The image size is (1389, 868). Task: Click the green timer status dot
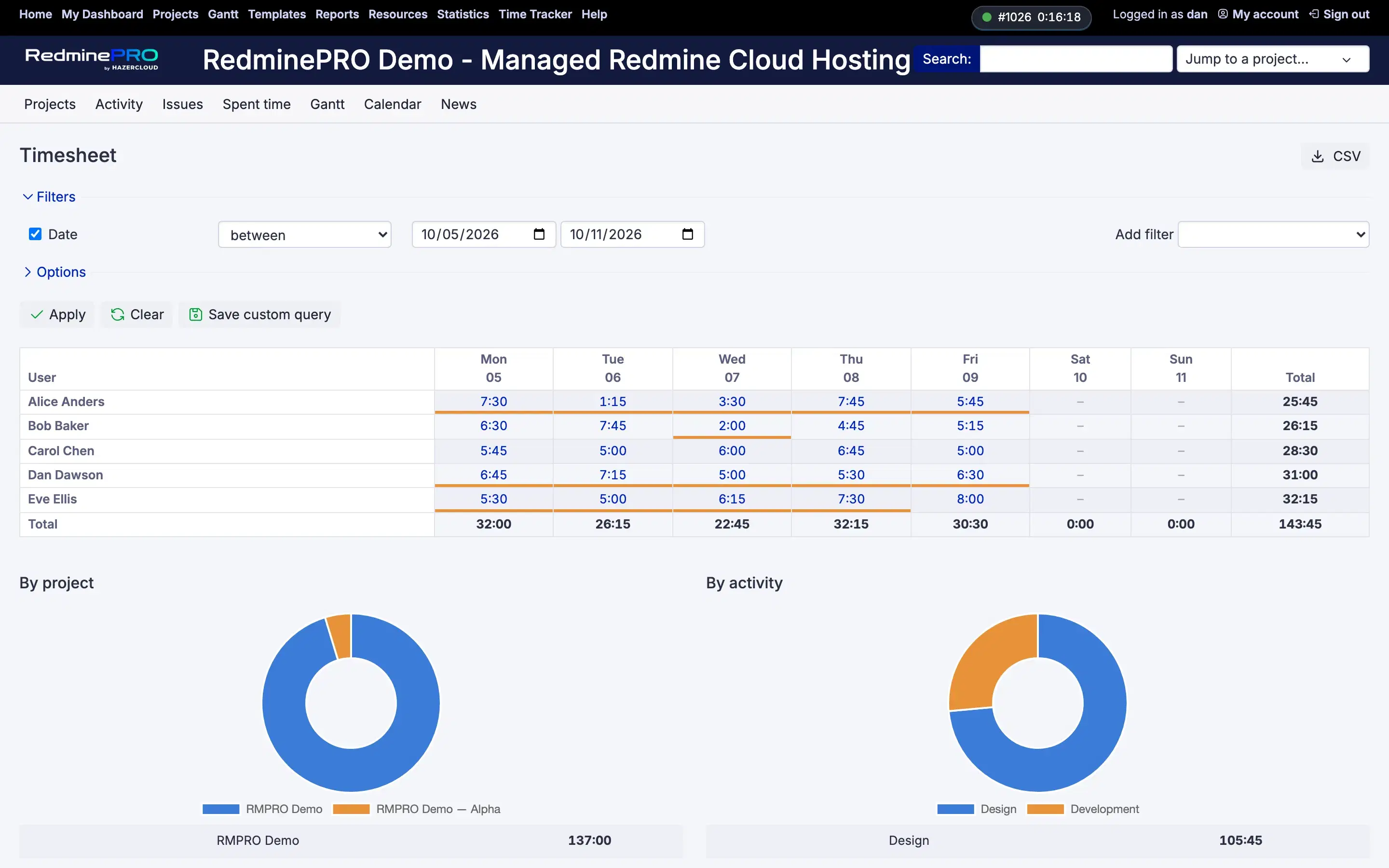[x=987, y=17]
